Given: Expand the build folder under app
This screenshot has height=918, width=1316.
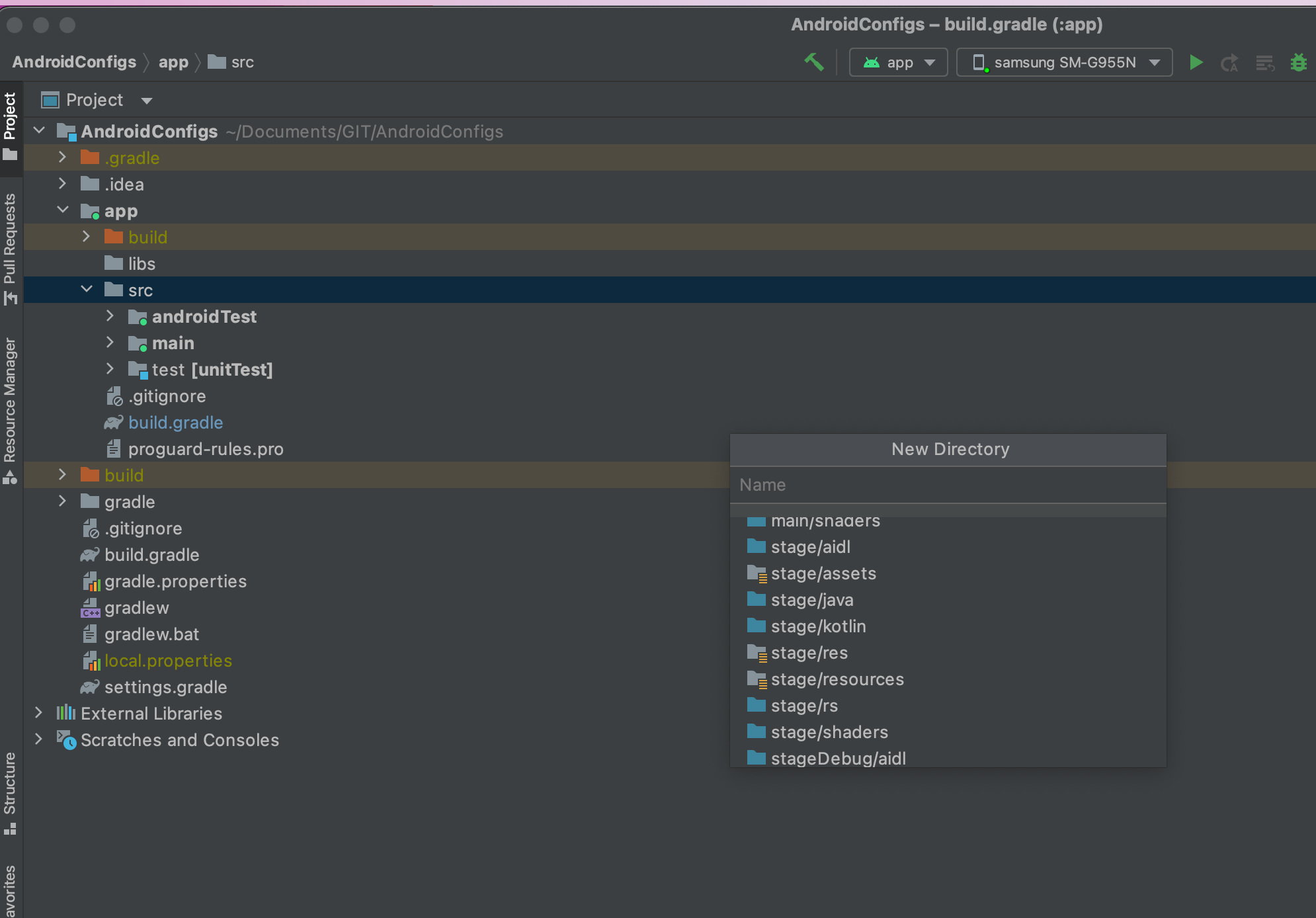Looking at the screenshot, I should (x=86, y=236).
